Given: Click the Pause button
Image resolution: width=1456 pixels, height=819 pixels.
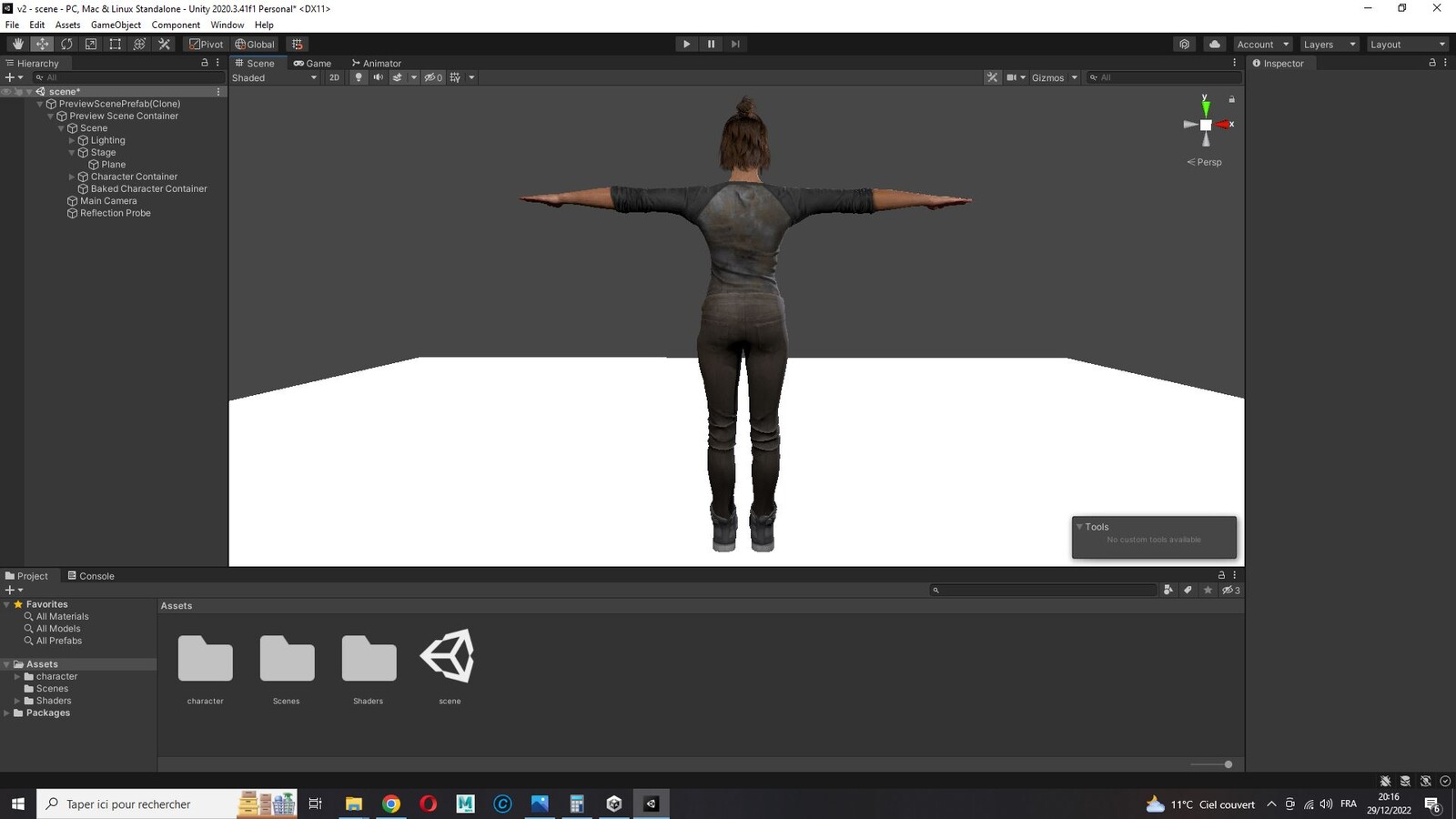Looking at the screenshot, I should click(711, 44).
